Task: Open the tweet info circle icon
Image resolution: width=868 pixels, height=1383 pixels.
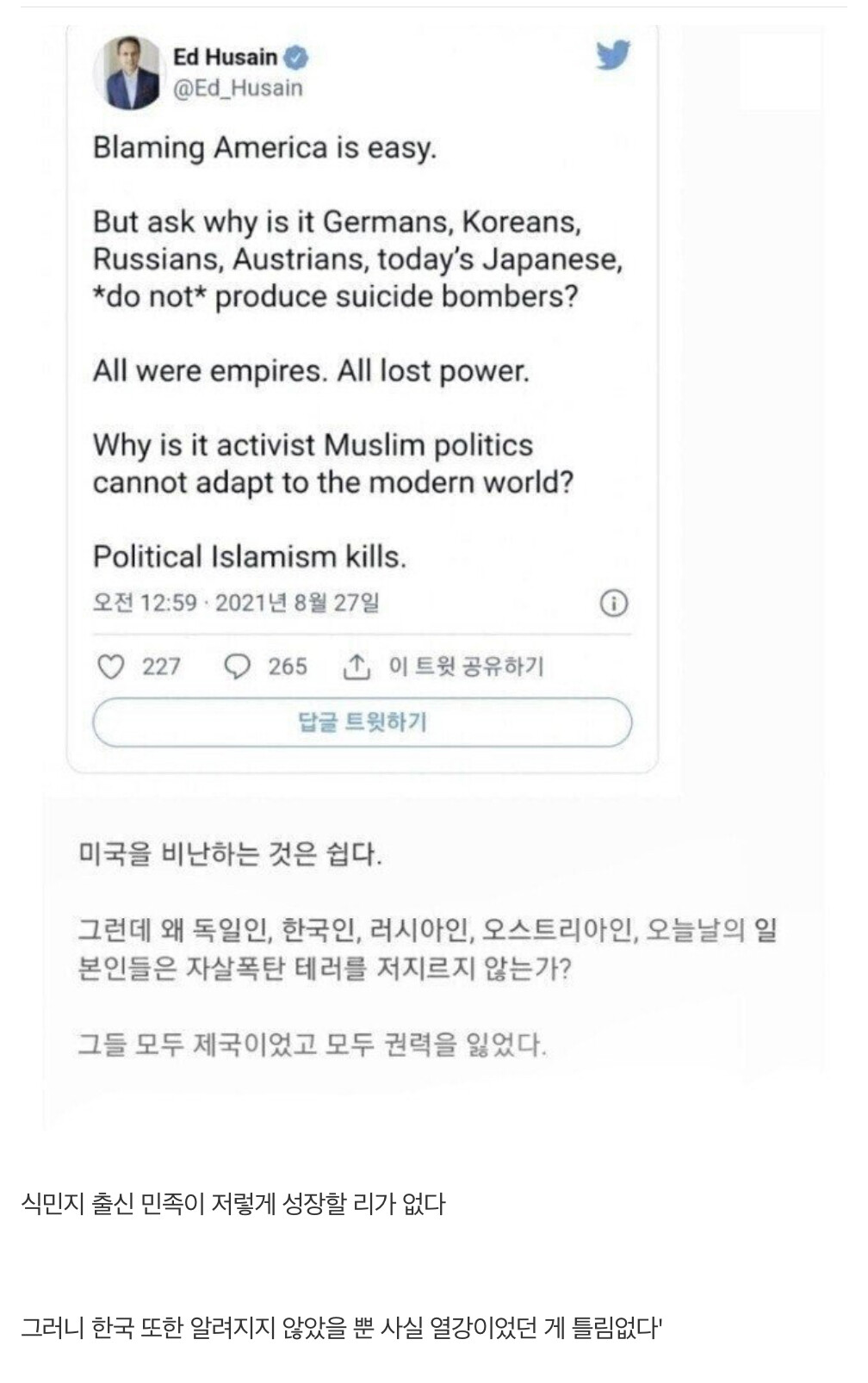Action: tap(613, 603)
